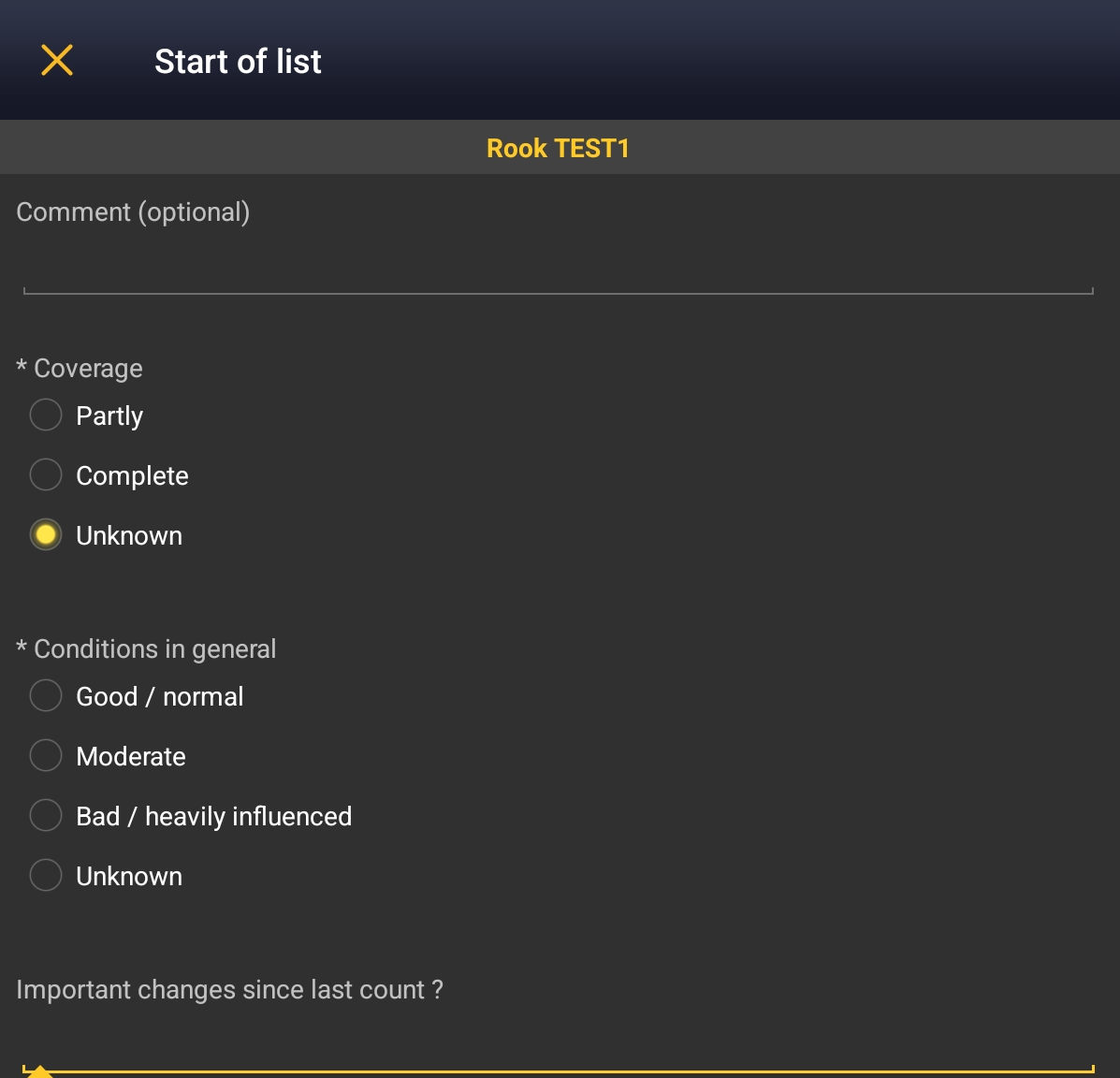Click the selected Unknown Coverage radio button
The width and height of the screenshot is (1120, 1078).
46,534
